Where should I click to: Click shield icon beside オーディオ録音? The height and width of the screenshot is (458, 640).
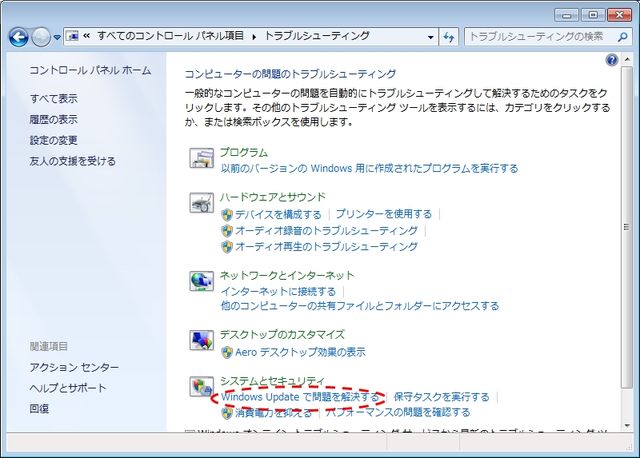click(x=227, y=231)
